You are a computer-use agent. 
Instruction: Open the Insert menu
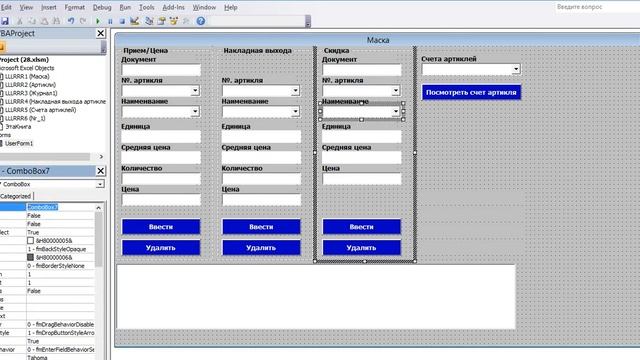pyautogui.click(x=49, y=7)
